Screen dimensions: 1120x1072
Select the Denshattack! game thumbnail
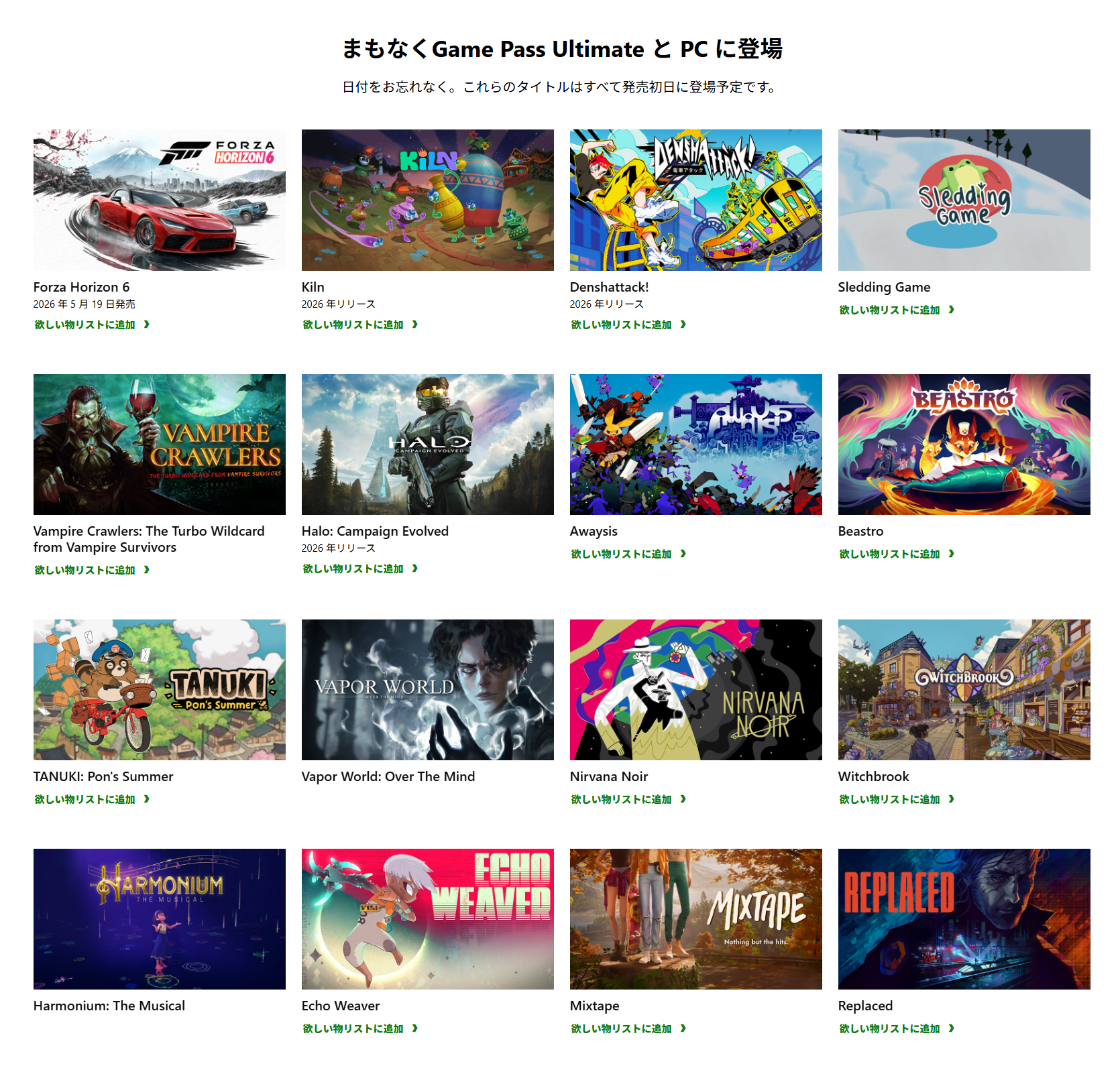pos(696,200)
